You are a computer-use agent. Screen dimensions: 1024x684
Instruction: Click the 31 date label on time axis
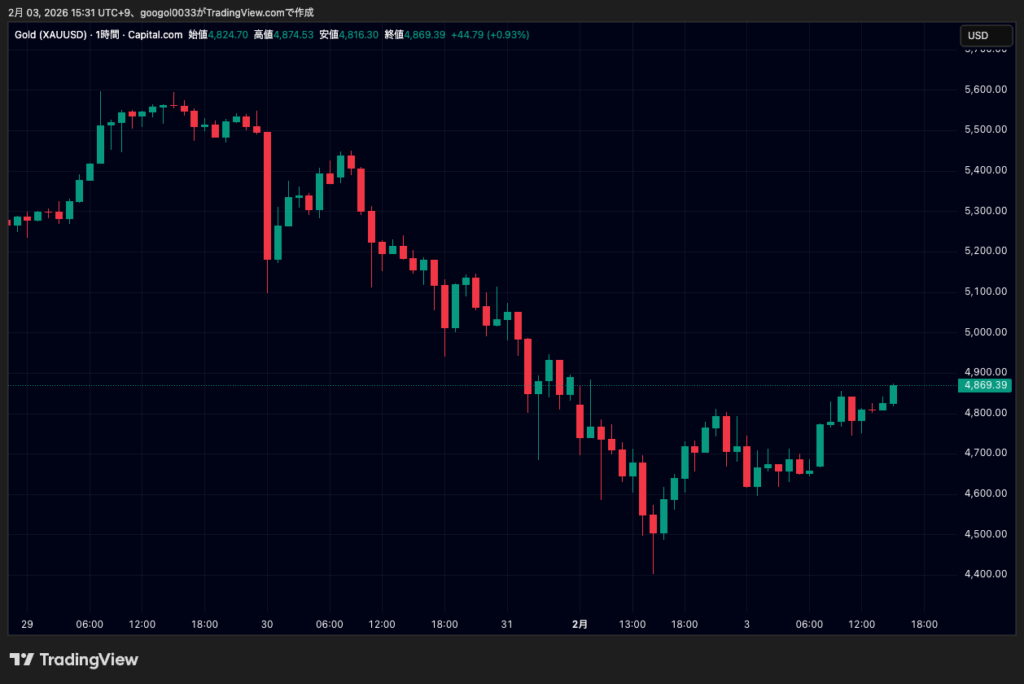tap(507, 624)
